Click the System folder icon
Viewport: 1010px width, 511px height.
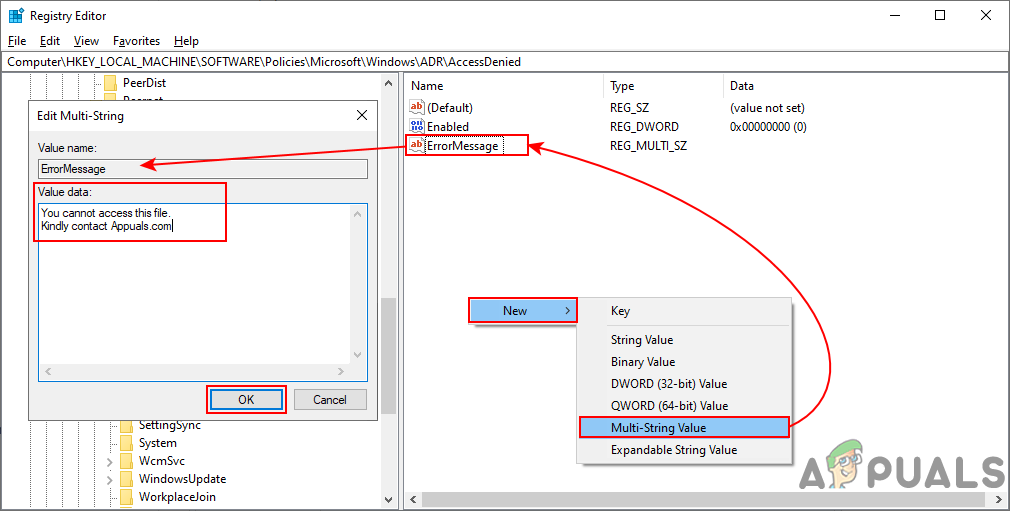126,443
